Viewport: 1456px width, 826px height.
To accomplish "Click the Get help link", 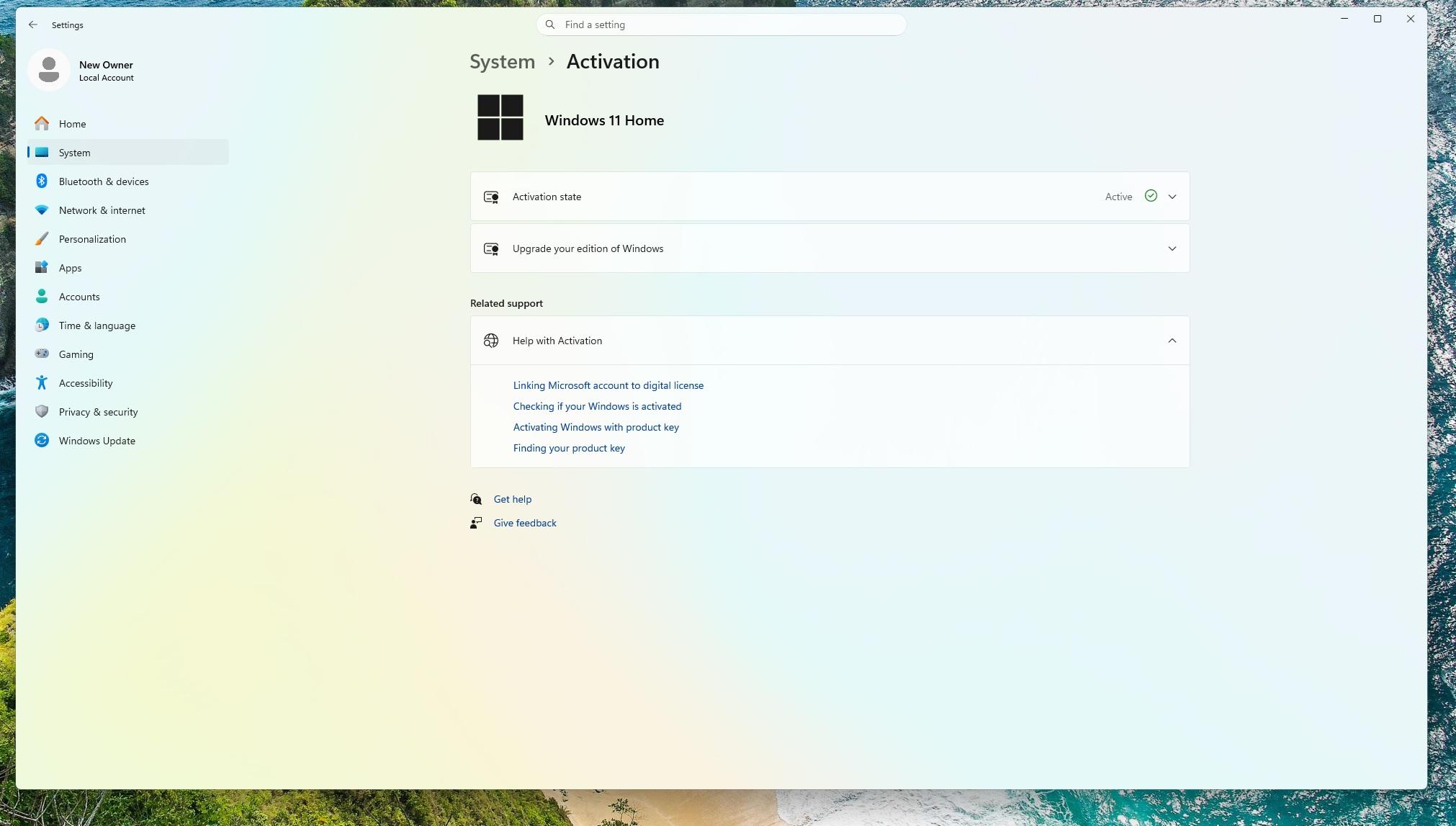I will click(x=513, y=499).
